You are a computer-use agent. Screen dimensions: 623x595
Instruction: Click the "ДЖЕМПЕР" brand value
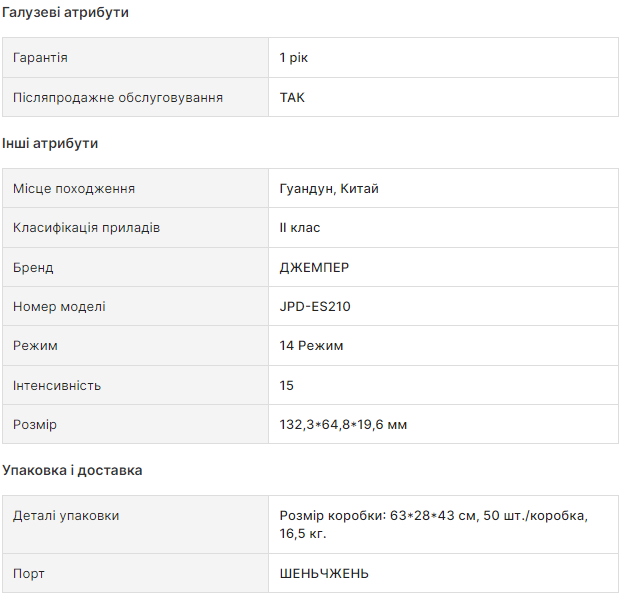(315, 268)
